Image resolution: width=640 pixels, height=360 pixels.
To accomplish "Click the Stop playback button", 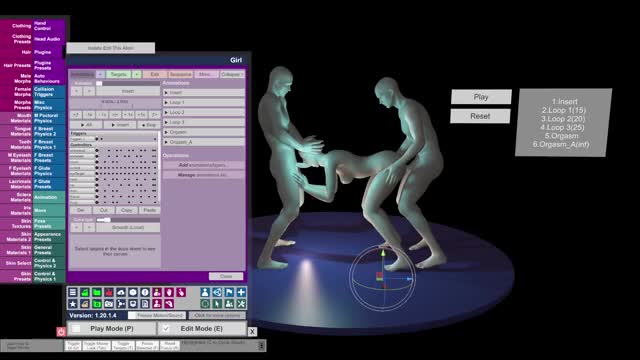I will [149, 124].
